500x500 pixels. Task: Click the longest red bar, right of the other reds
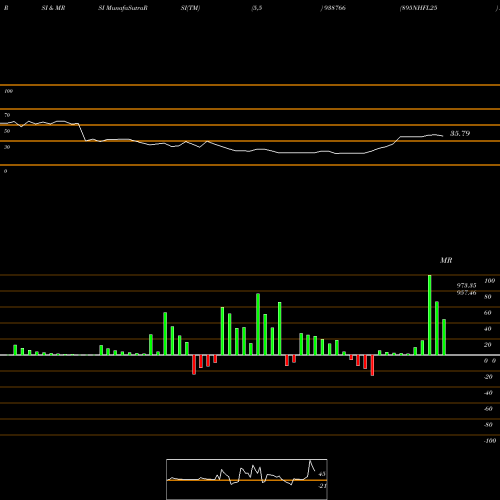click(x=372, y=365)
